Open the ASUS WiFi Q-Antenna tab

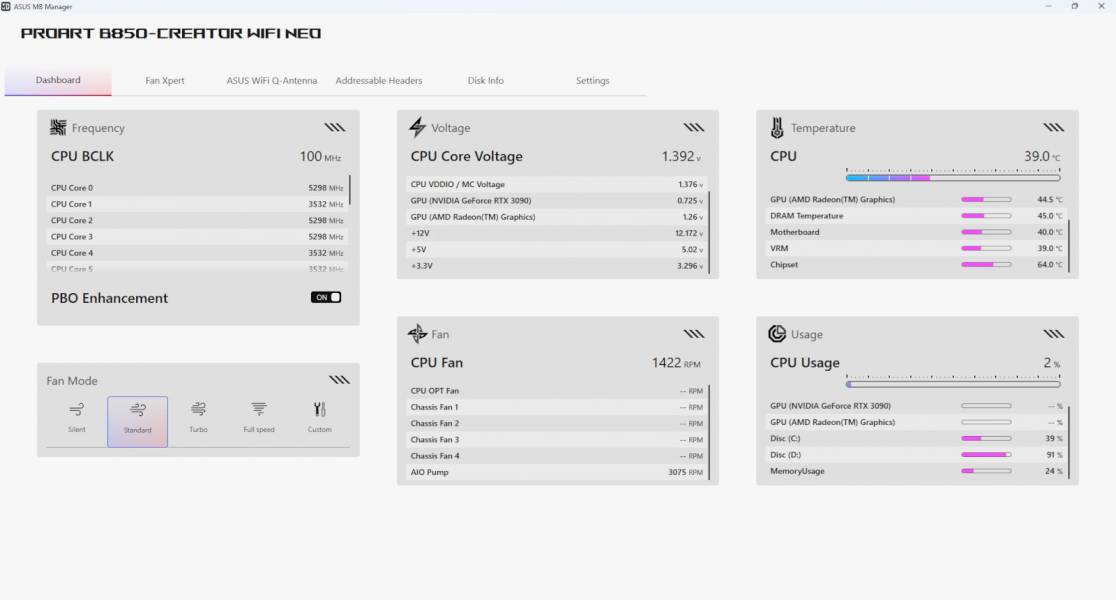pyautogui.click(x=272, y=80)
